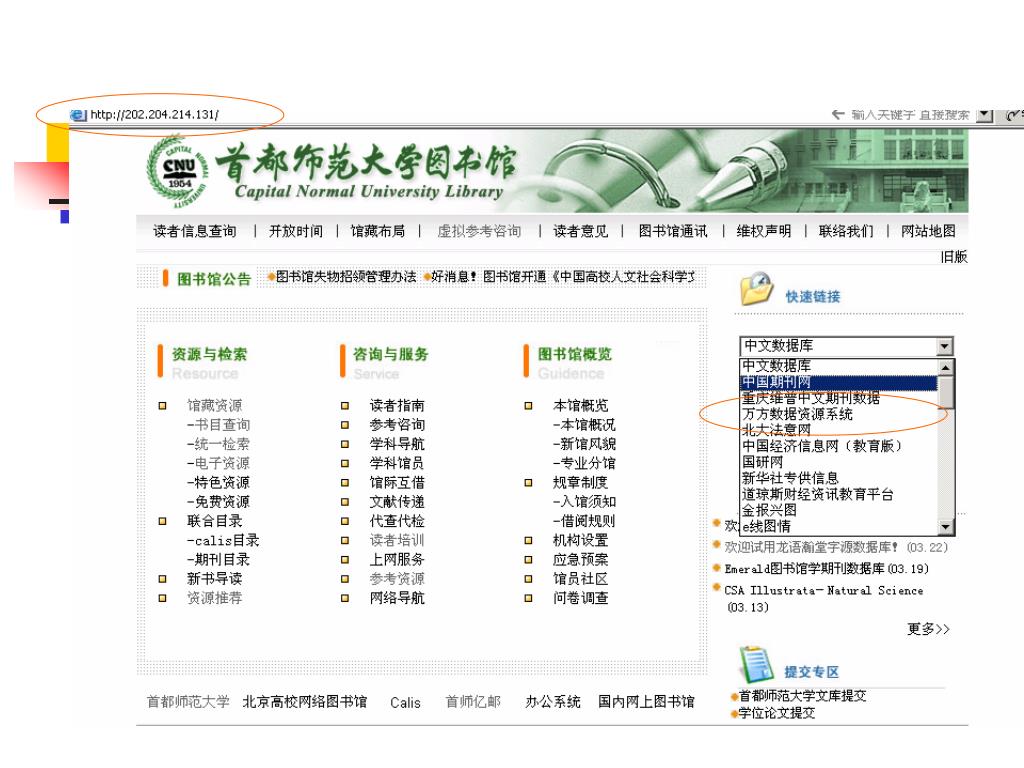The height and width of the screenshot is (768, 1024).
Task: Open 书目查询 link under 馆藏资源
Action: point(218,425)
